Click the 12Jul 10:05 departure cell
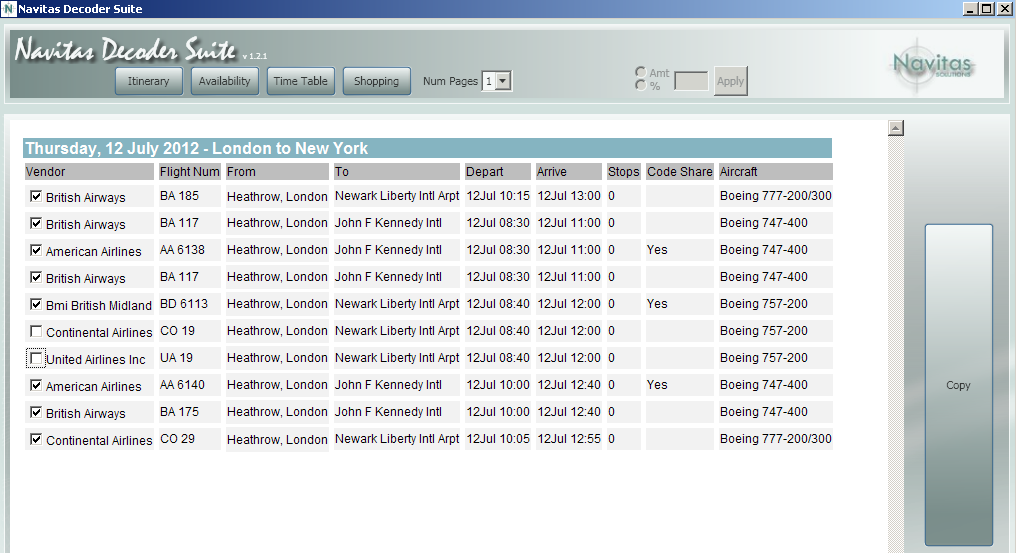Screen dimensions: 1016x553 [x=498, y=439]
